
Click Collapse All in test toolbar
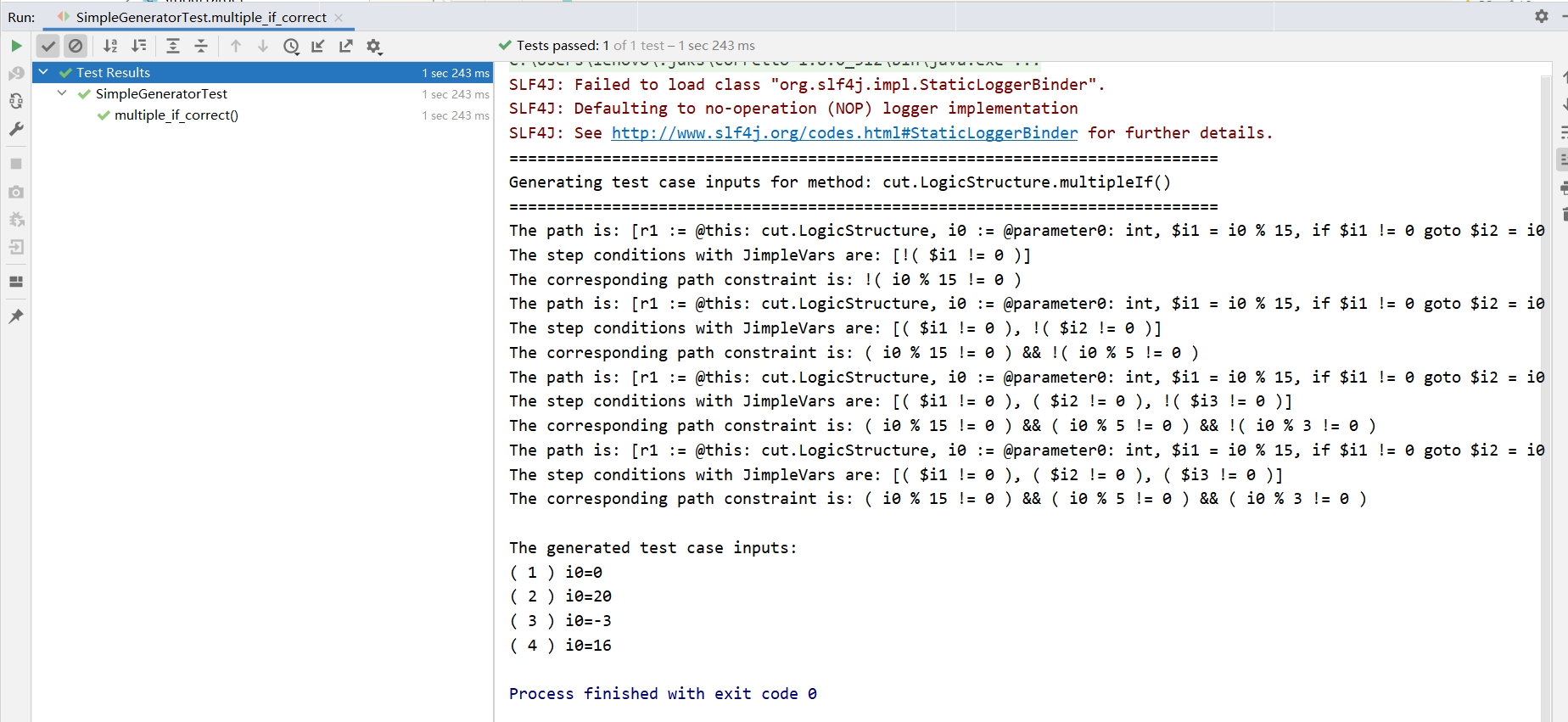pyautogui.click(x=201, y=46)
